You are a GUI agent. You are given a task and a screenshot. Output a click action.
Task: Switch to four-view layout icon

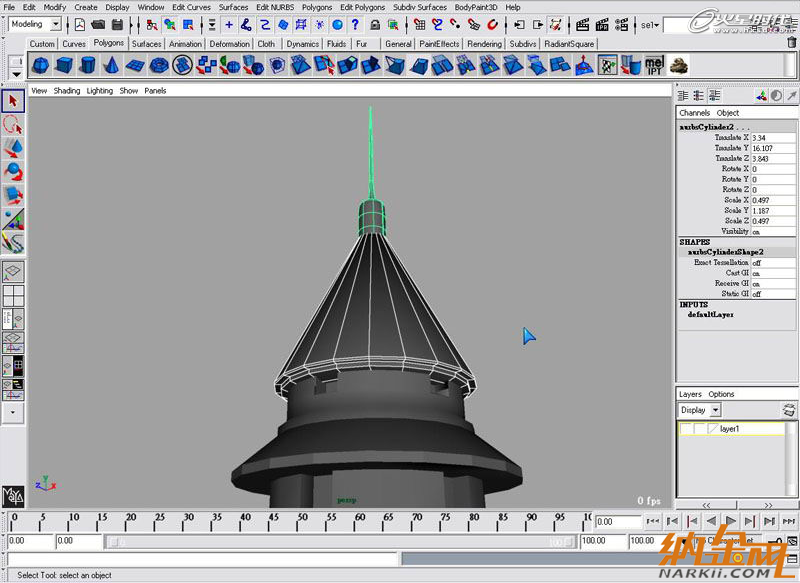tap(13, 295)
